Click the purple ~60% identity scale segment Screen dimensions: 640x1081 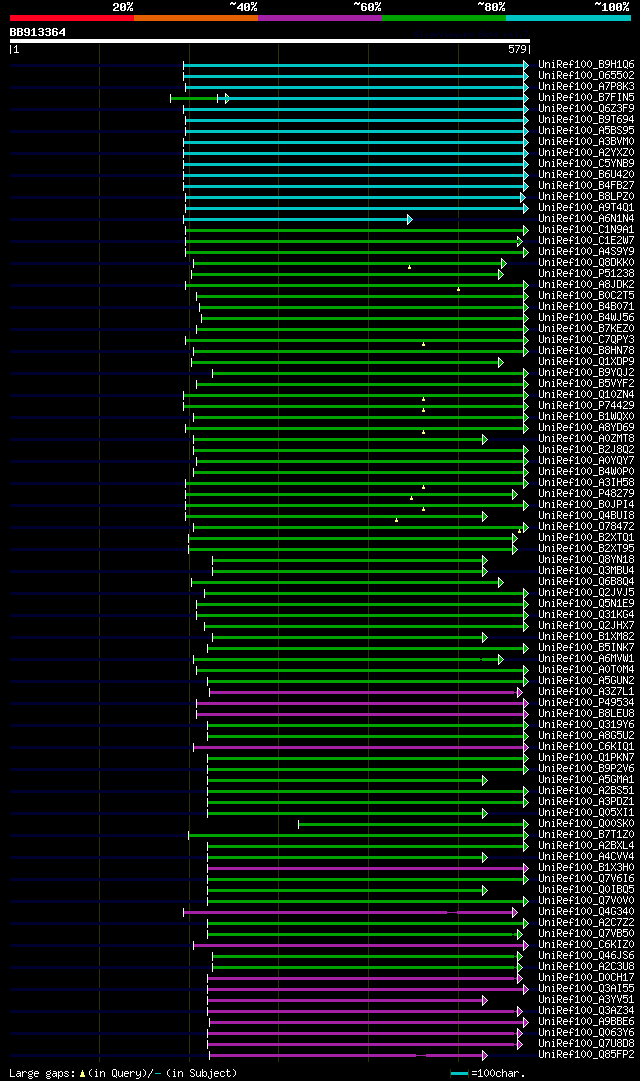pos(320,18)
